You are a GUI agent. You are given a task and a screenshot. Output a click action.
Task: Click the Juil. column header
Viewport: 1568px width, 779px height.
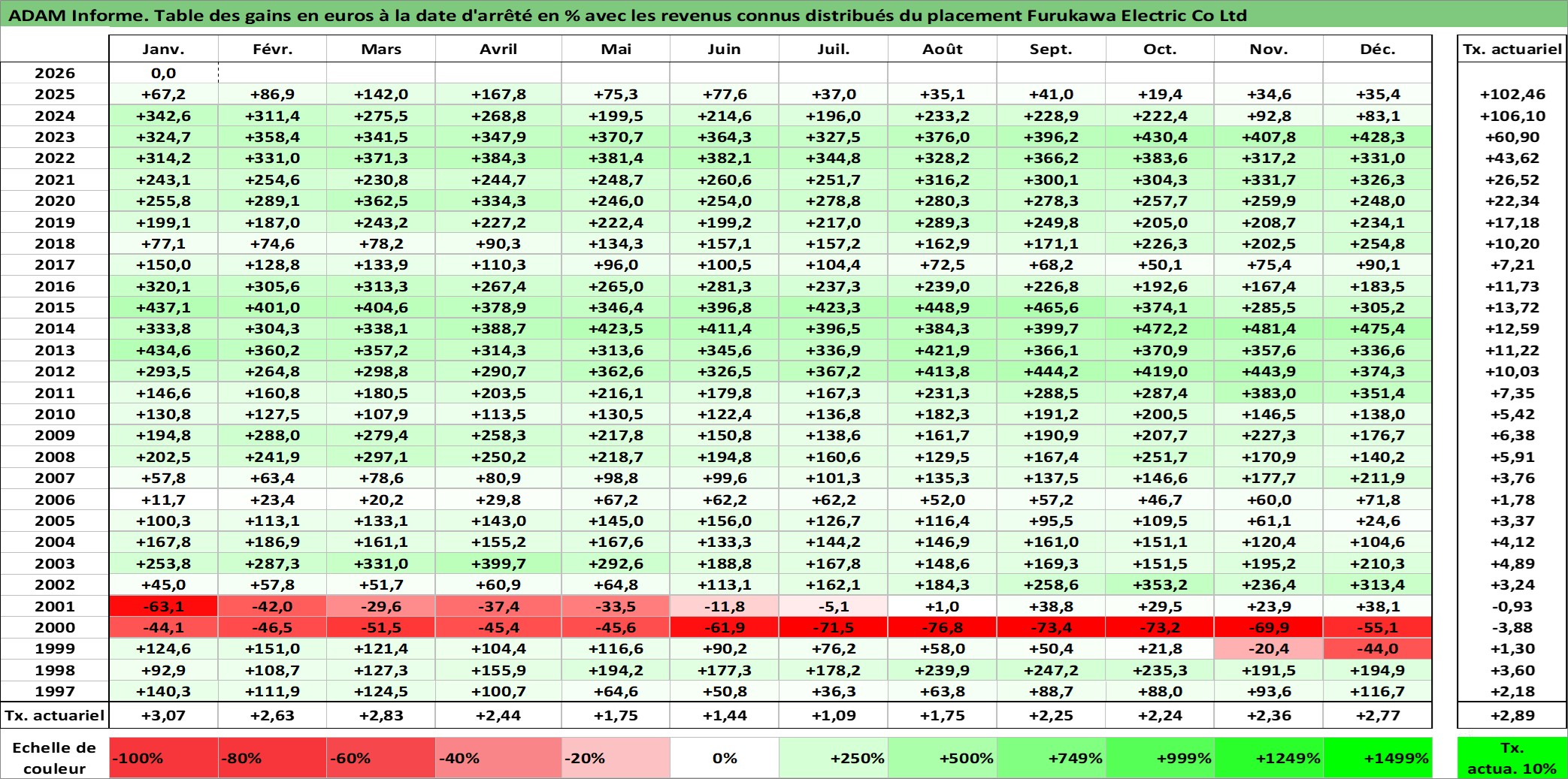(834, 49)
